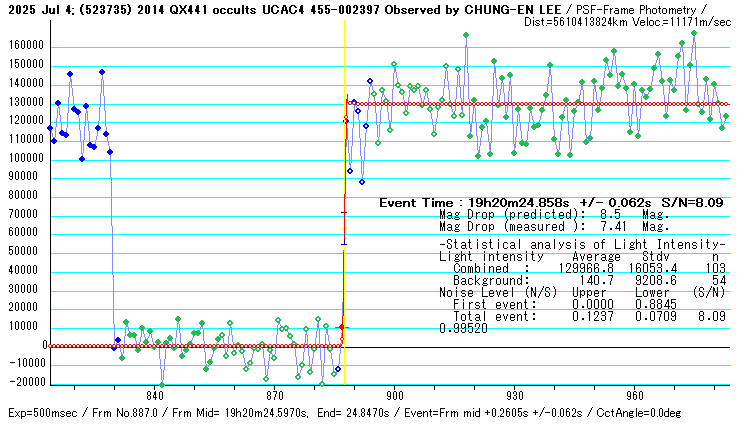Click the 0.99520 value below the statistics
The image size is (740, 425).
coord(462,329)
